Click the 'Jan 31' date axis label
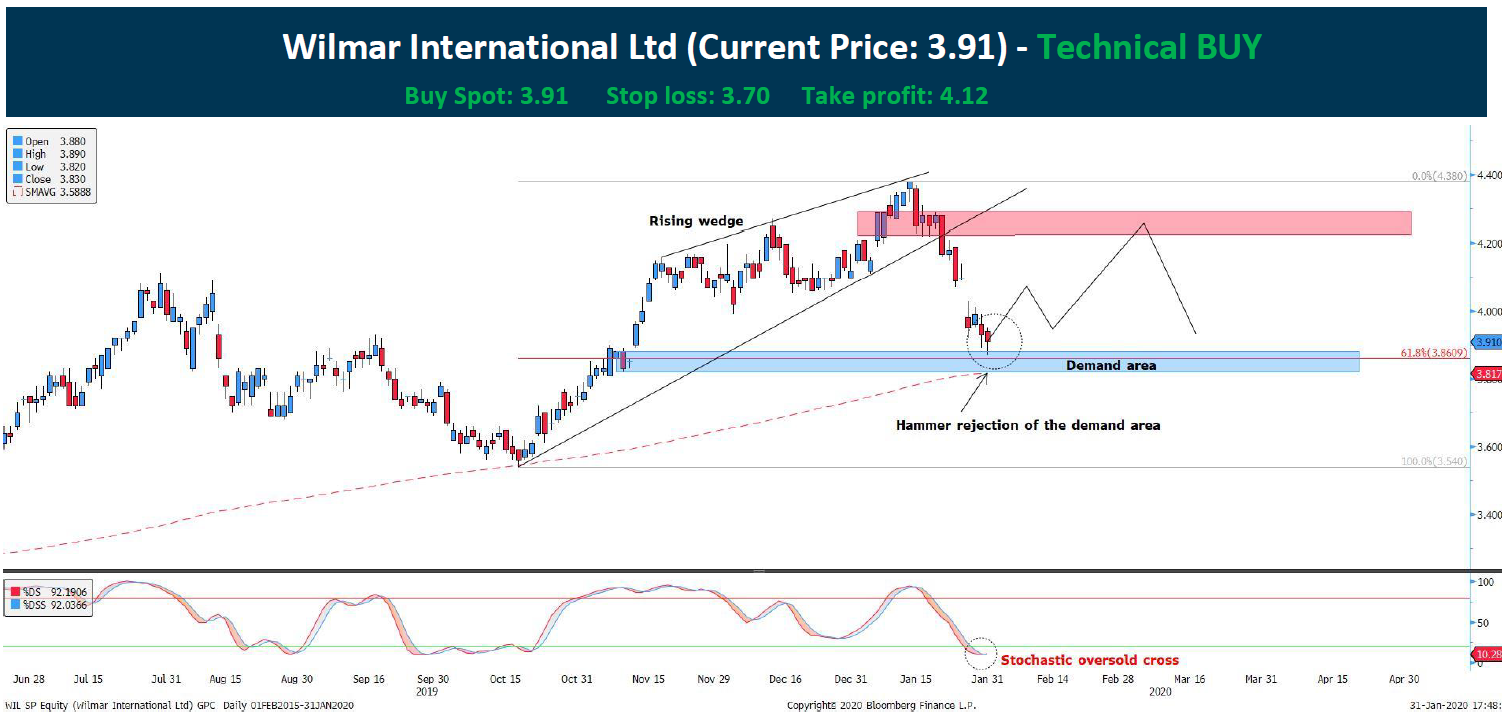Image resolution: width=1508 pixels, height=719 pixels. click(988, 679)
